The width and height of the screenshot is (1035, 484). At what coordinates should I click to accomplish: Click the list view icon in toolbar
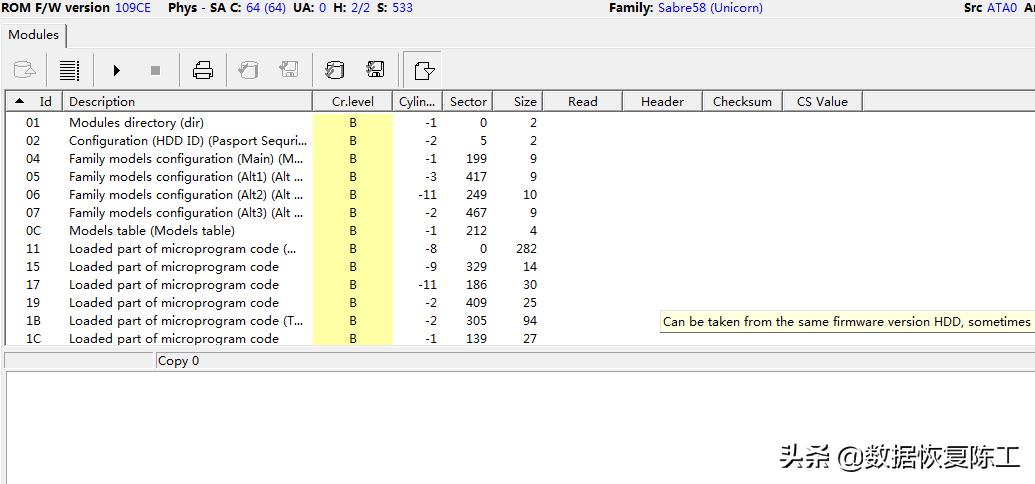pyautogui.click(x=69, y=70)
